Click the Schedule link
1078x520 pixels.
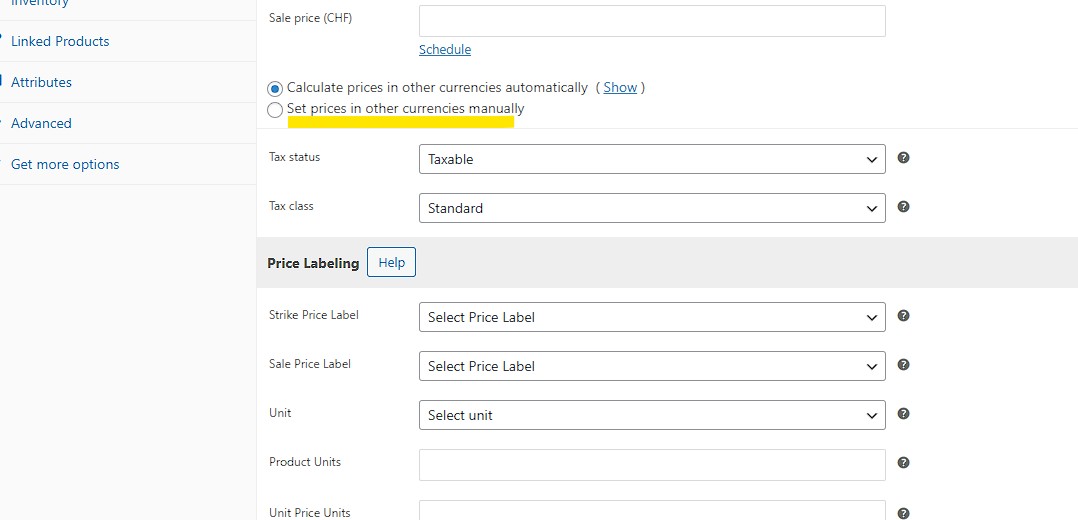coord(445,50)
